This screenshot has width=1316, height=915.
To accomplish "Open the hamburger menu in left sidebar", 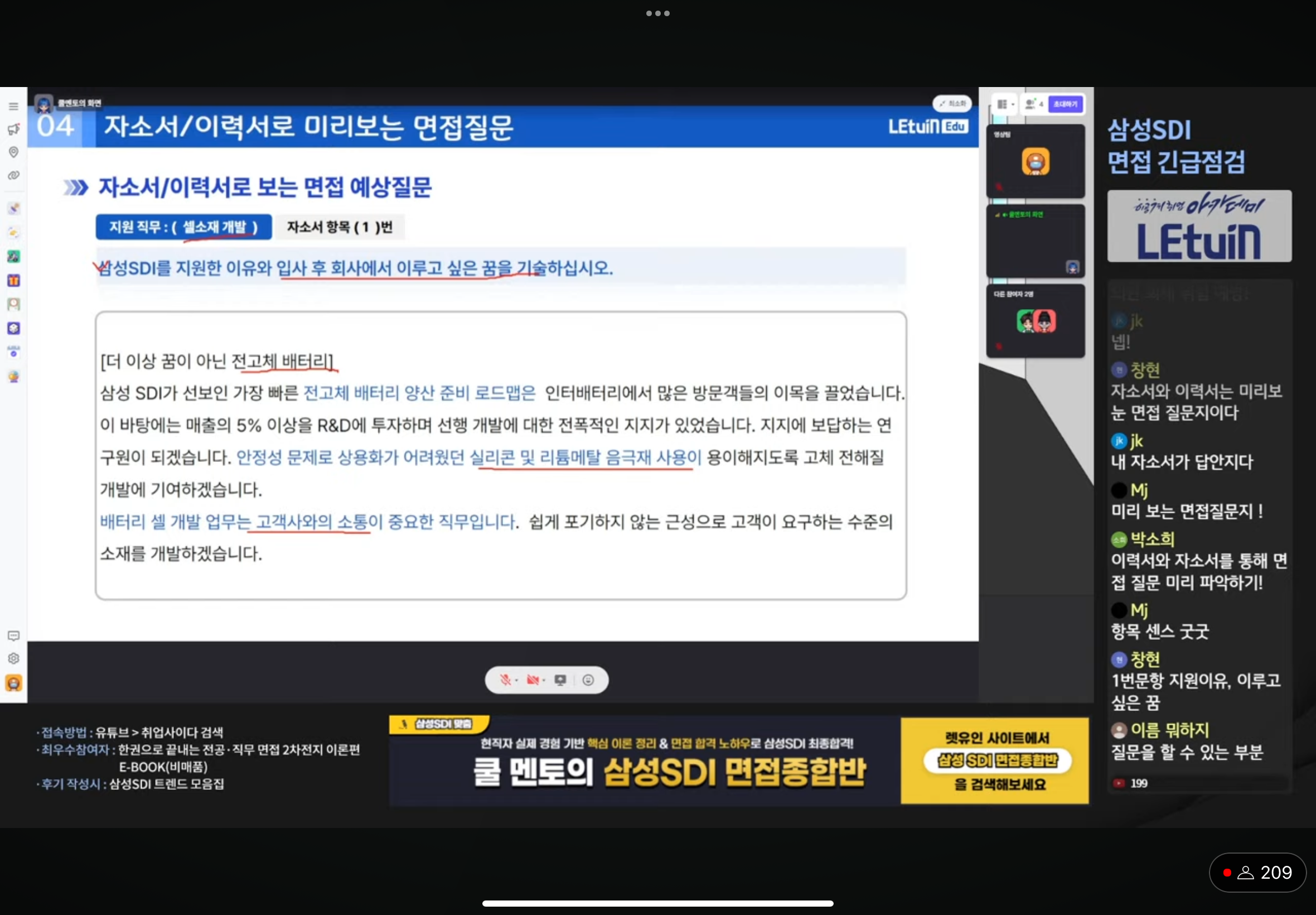I will [x=13, y=107].
